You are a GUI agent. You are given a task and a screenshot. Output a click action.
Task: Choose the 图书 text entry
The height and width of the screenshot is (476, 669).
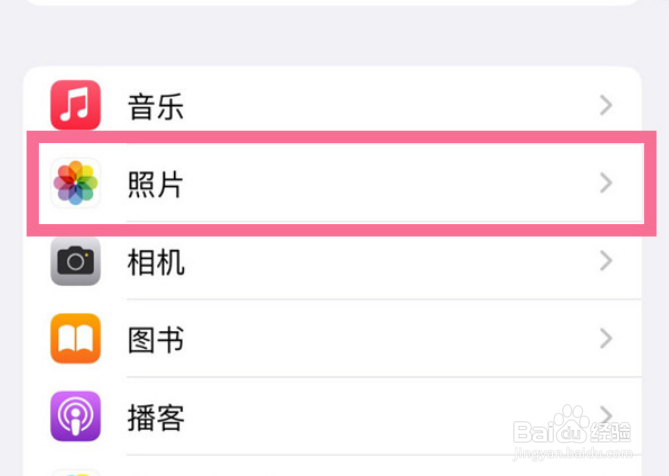click(x=156, y=340)
